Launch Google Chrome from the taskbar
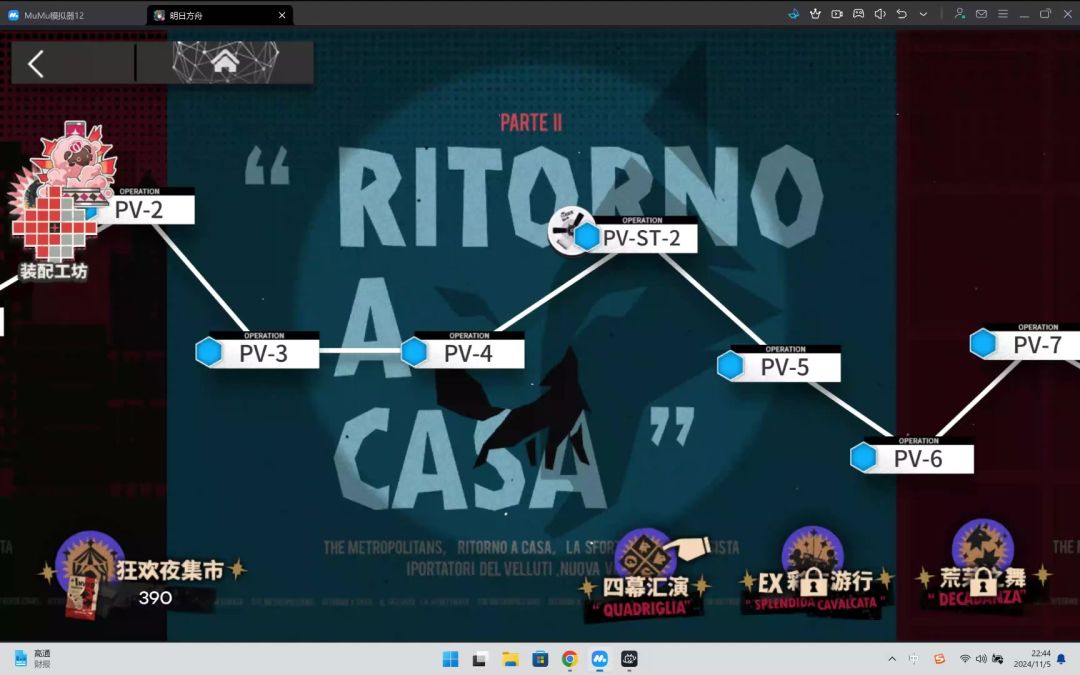 pos(570,659)
